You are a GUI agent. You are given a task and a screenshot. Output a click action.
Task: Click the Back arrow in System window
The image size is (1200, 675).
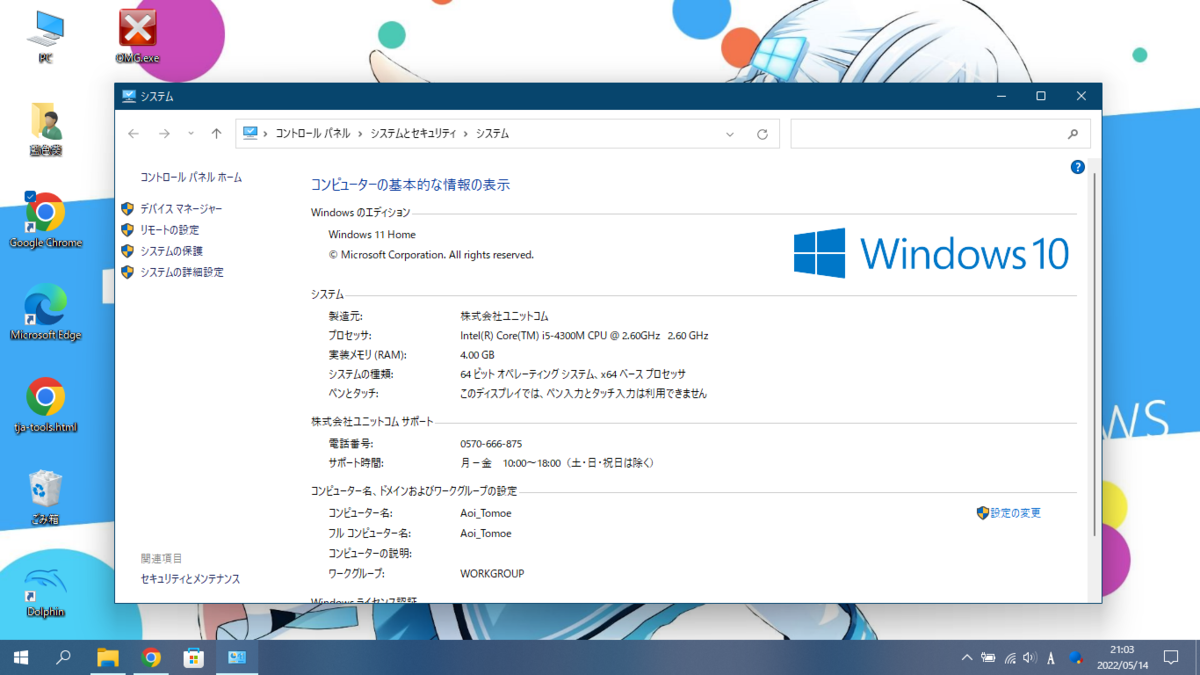point(134,134)
